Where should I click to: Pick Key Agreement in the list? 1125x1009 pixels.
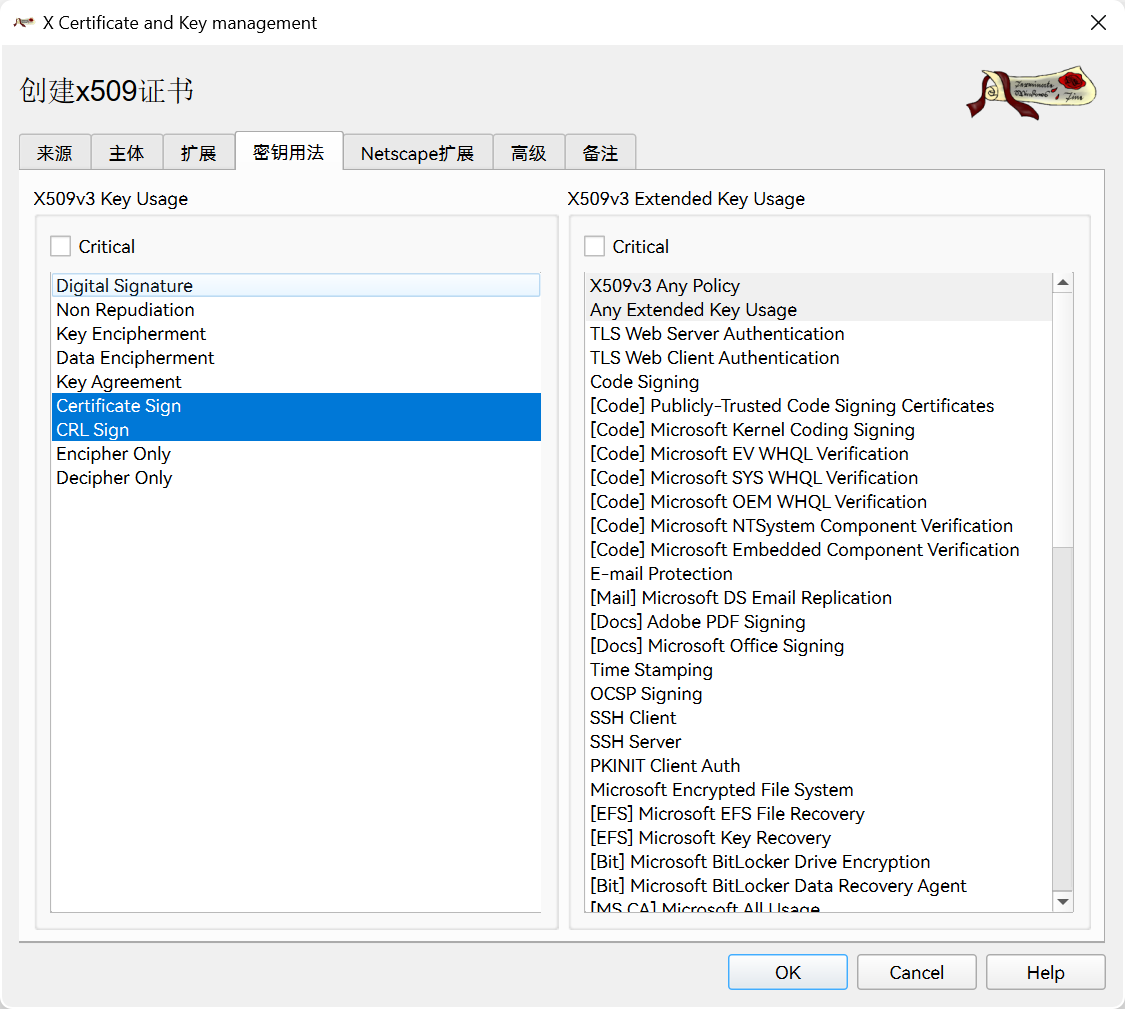296,381
